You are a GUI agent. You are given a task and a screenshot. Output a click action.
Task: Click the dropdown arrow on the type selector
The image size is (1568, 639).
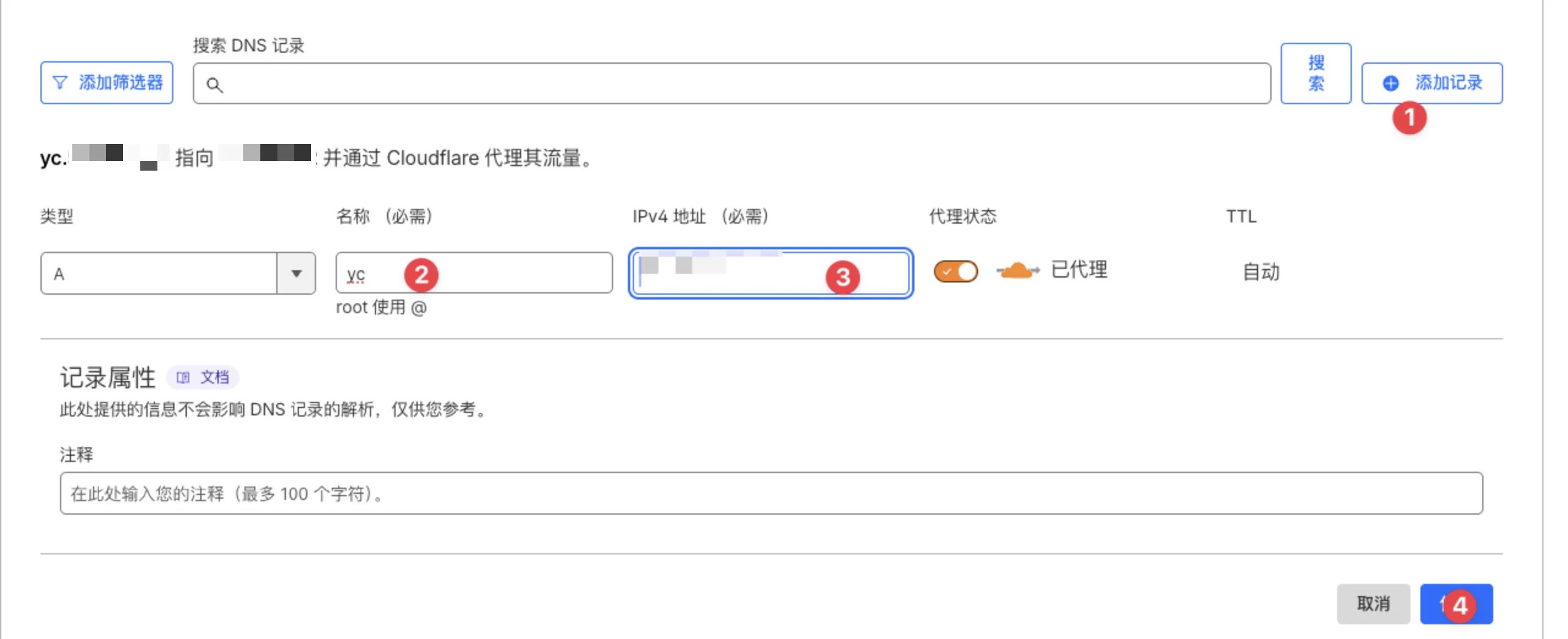coord(296,274)
